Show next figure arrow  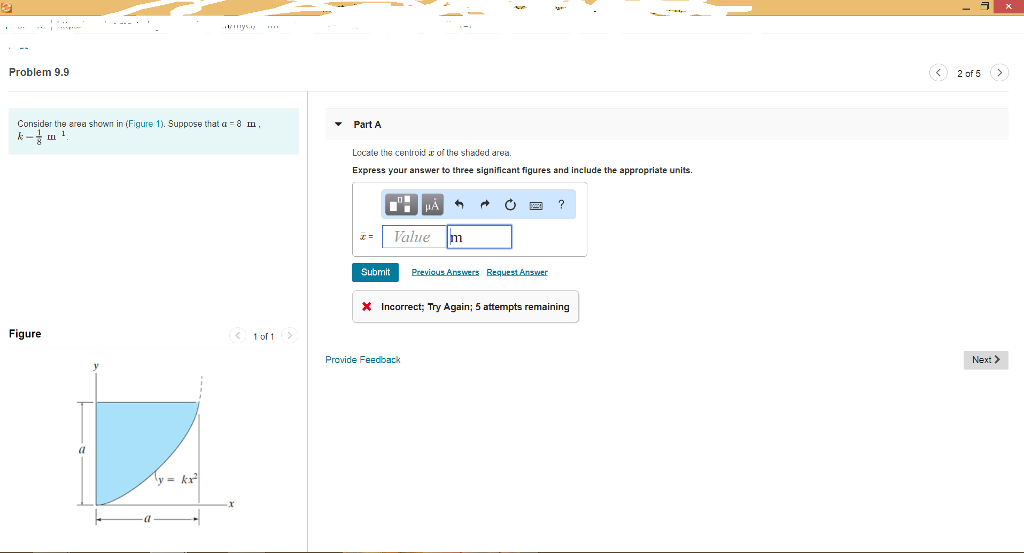tap(289, 336)
